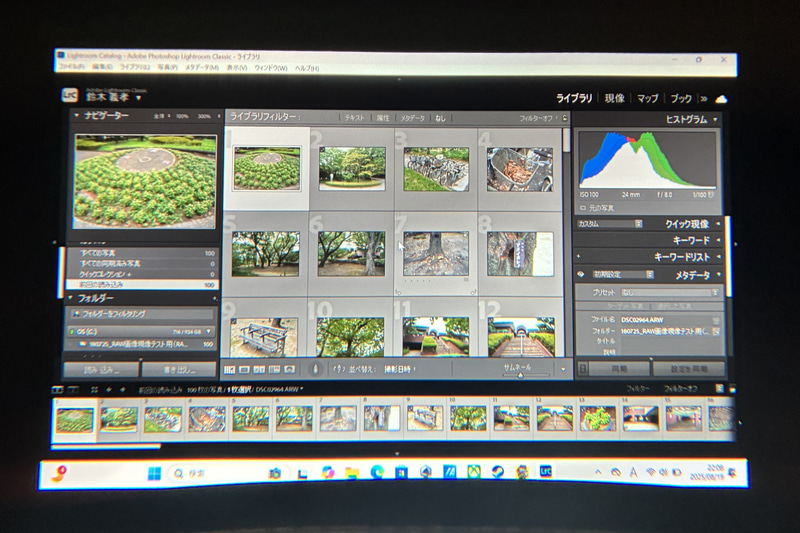Select the Grid view icon in toolbar
800x533 pixels.
[229, 369]
